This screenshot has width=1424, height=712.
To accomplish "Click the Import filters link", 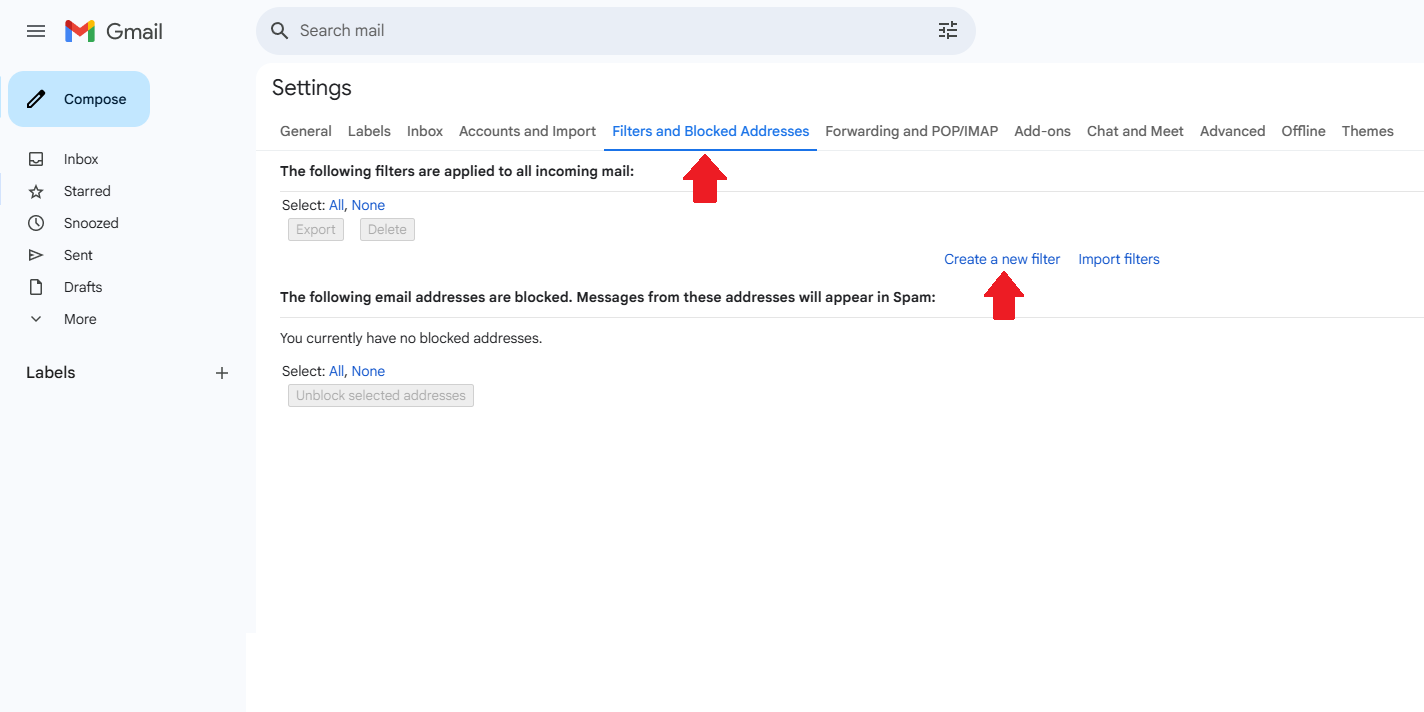I will (1119, 259).
